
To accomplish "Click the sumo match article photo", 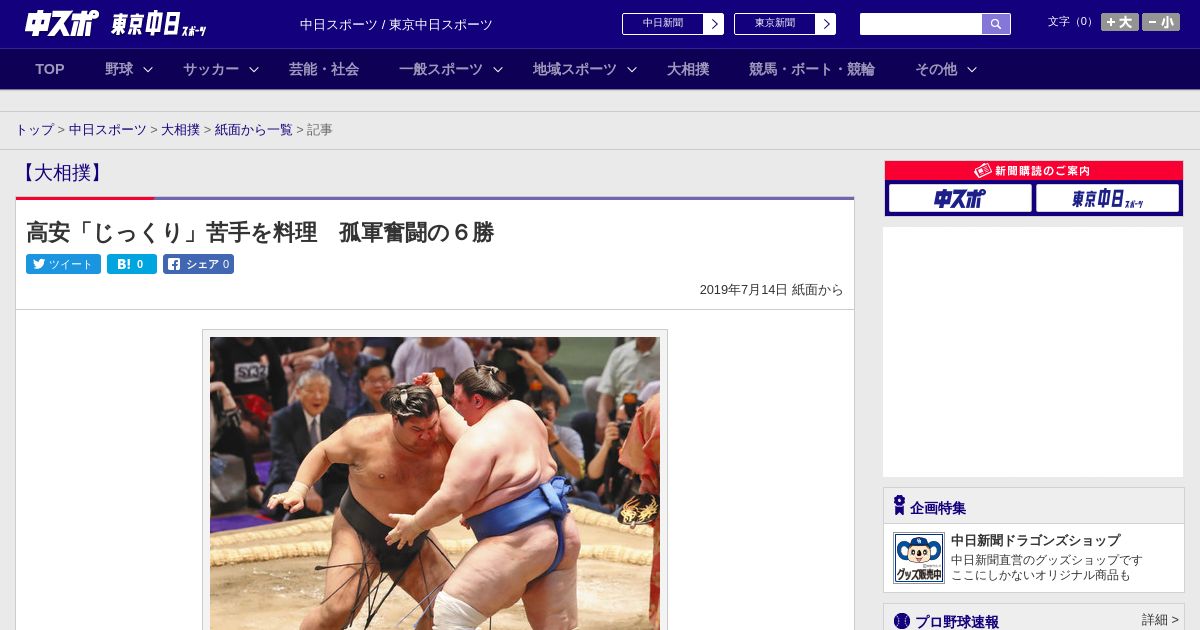I will click(x=435, y=483).
